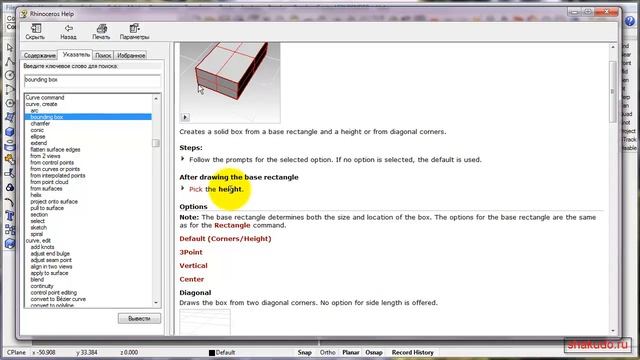Select the yellow puzzle-piece tool icon
This screenshot has width=640, height=360.
(x=10, y=160)
